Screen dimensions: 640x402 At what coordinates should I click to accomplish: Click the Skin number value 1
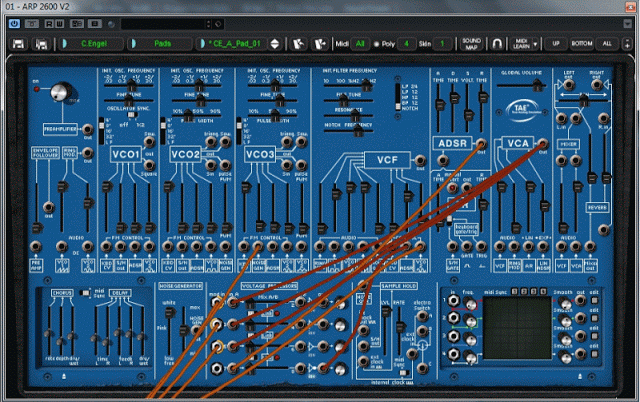click(x=442, y=44)
